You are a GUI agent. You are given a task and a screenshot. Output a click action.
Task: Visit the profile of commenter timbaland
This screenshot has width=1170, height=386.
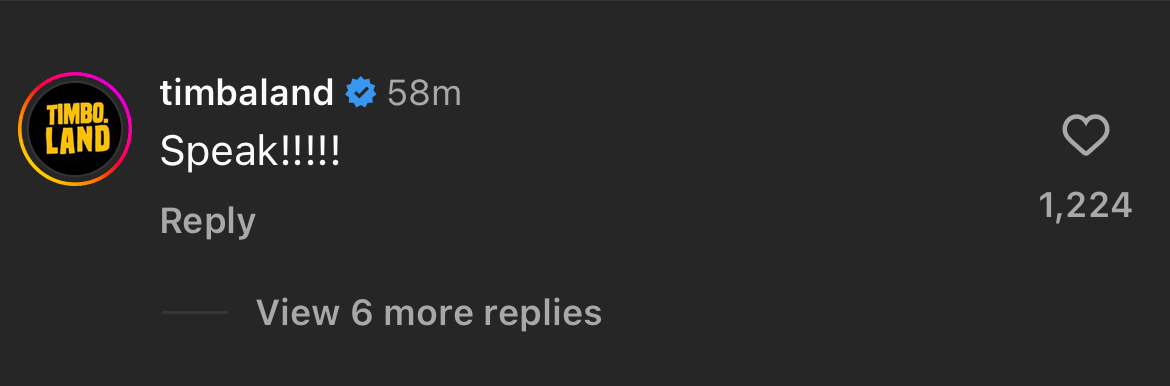coord(246,93)
